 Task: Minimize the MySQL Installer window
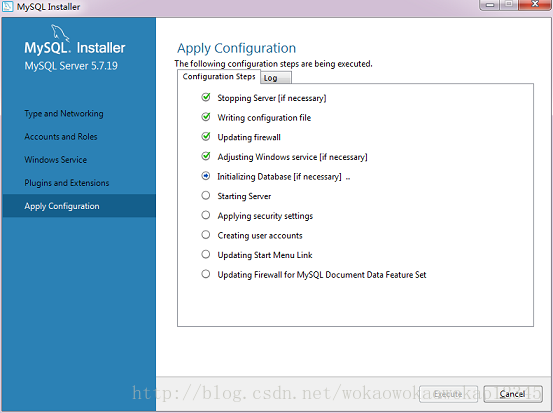click(x=490, y=5)
